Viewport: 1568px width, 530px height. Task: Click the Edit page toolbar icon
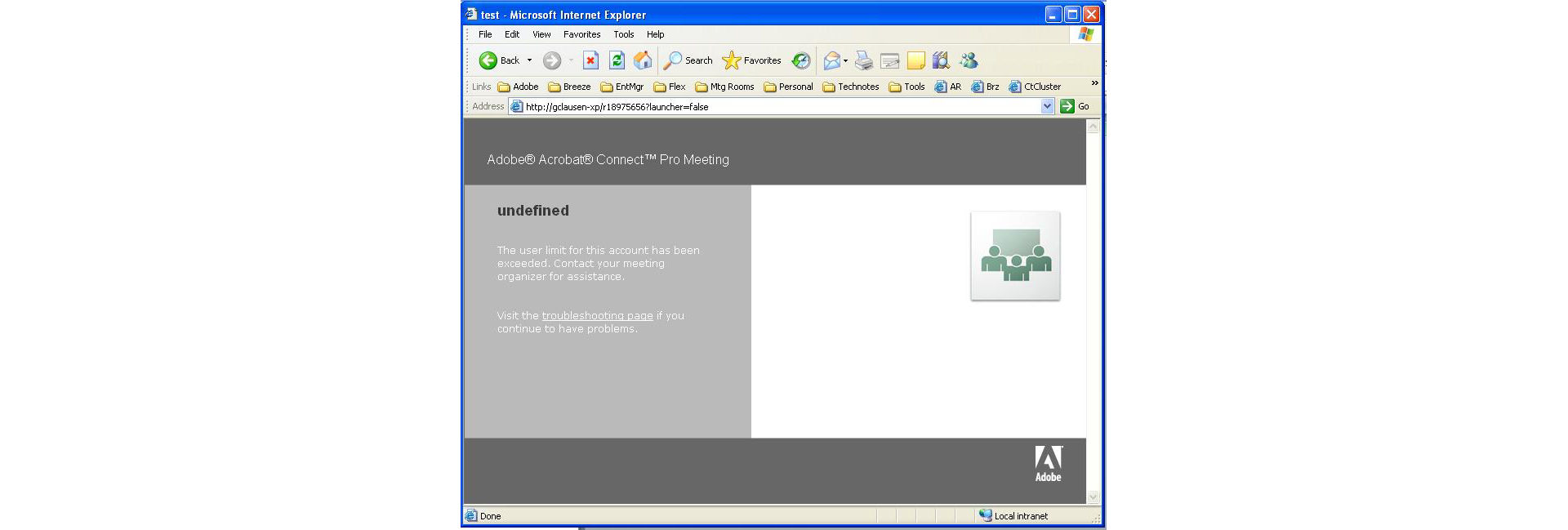[890, 60]
